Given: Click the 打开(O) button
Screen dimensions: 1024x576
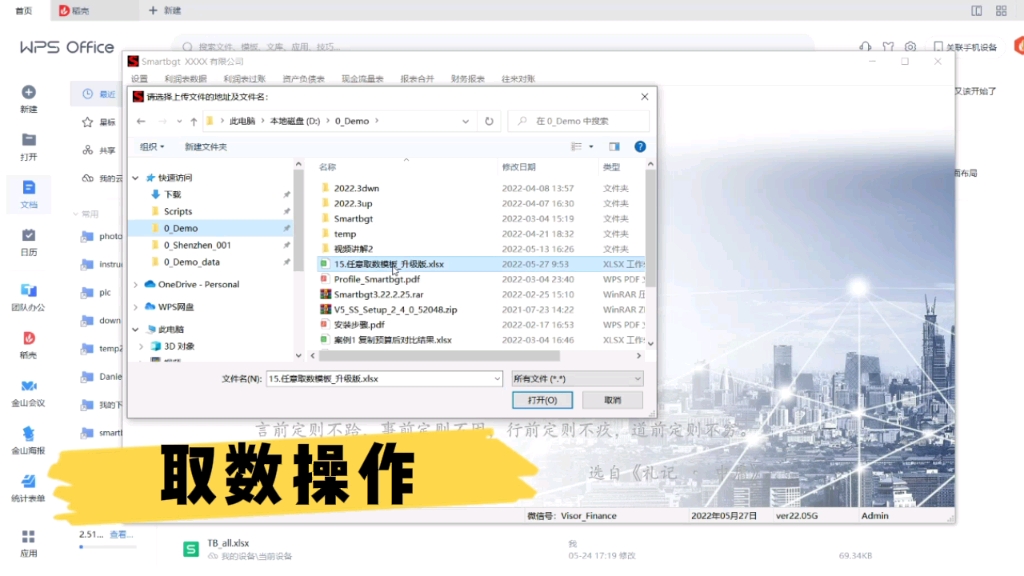Looking at the screenshot, I should [x=542, y=399].
